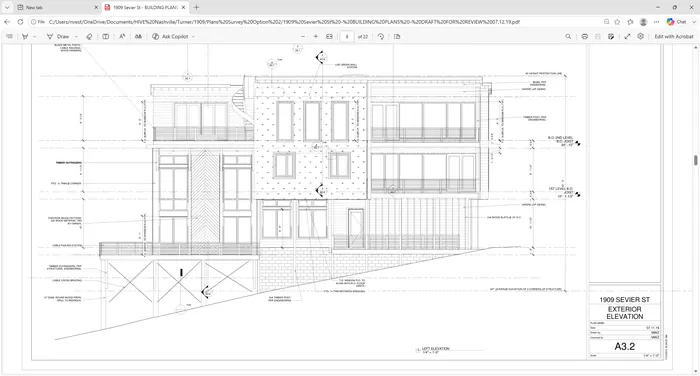The image size is (700, 376).
Task: Open the find in document search
Action: tap(568, 37)
